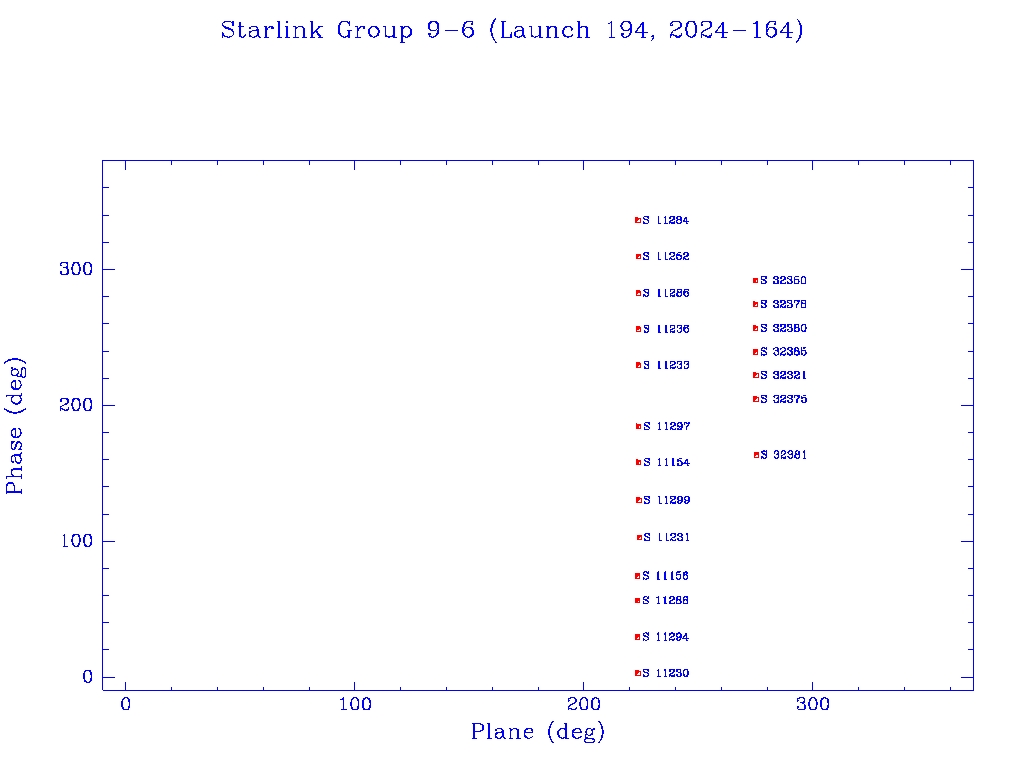
Task: Select the 'S 32381' satellite label
Action: pyautogui.click(x=784, y=455)
